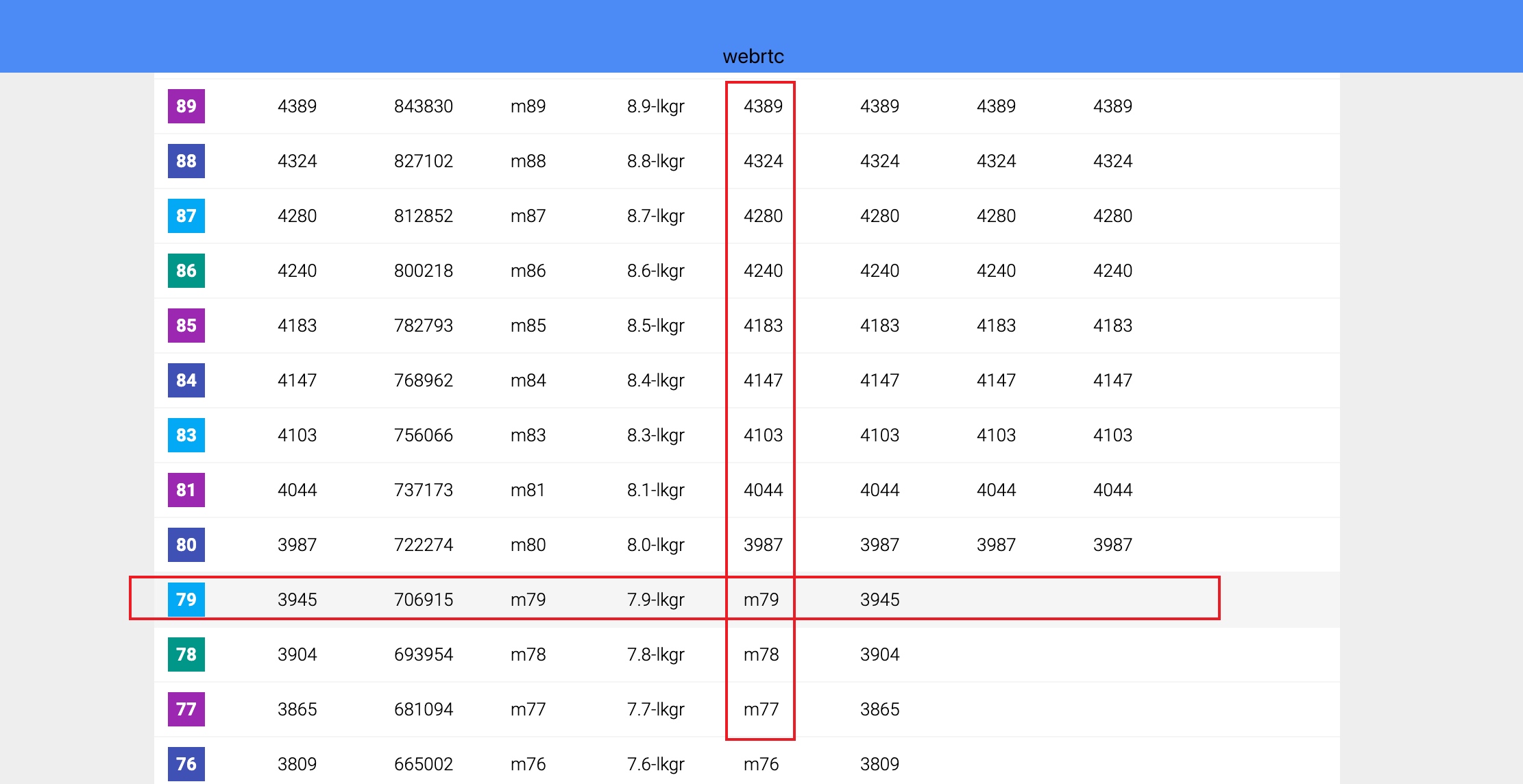This screenshot has width=1523, height=784.
Task: Click the green 86 milestone badge
Action: pos(186,271)
